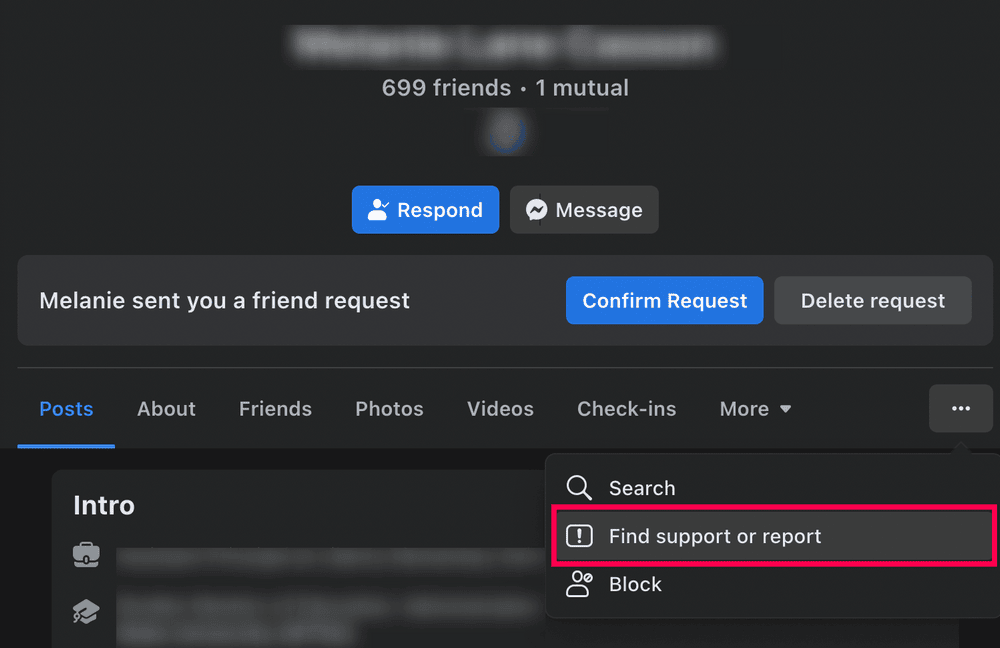Click the friend-request icon on the Respond button
Image resolution: width=1000 pixels, height=648 pixels.
coord(378,210)
